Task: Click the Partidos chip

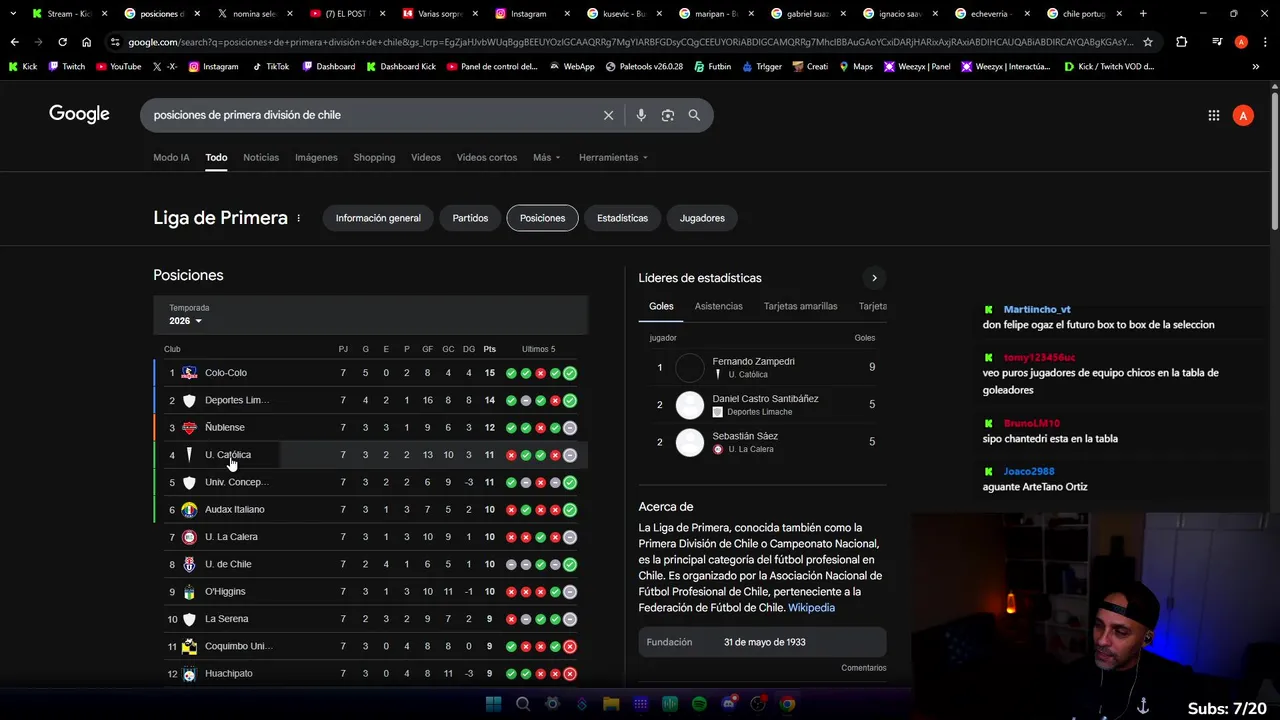Action: tap(470, 218)
